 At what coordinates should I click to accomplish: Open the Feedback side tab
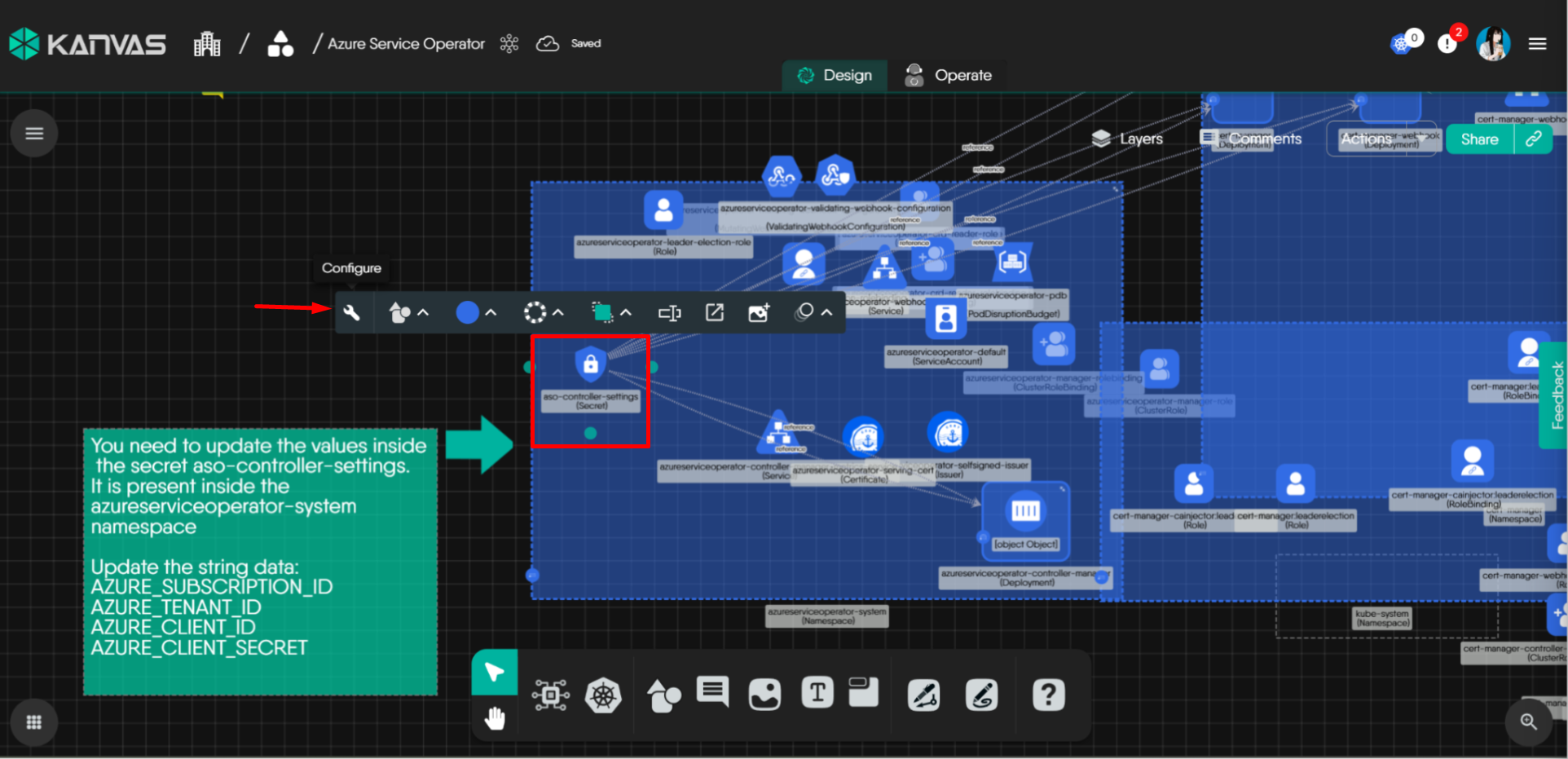coord(1555,395)
